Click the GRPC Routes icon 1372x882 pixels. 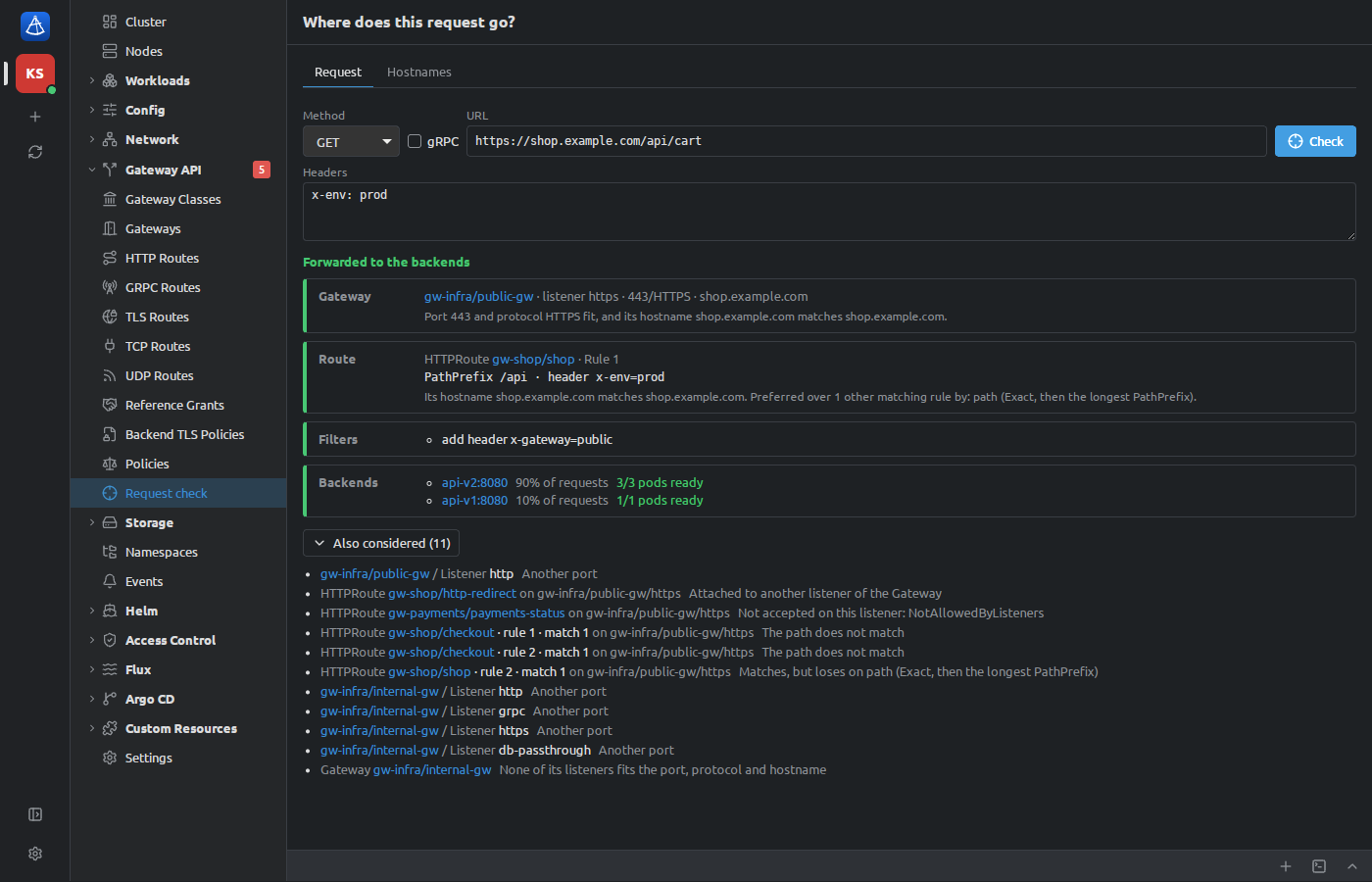[110, 287]
